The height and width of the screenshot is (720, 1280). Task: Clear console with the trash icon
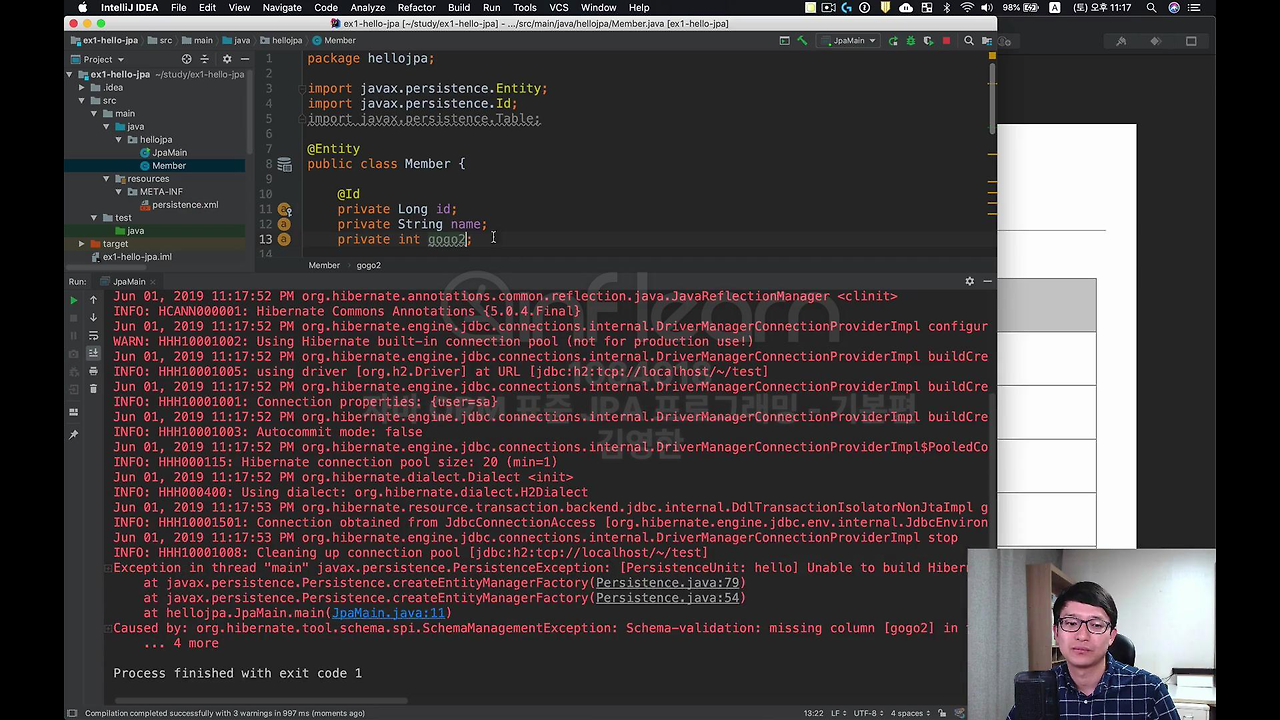pyautogui.click(x=93, y=388)
